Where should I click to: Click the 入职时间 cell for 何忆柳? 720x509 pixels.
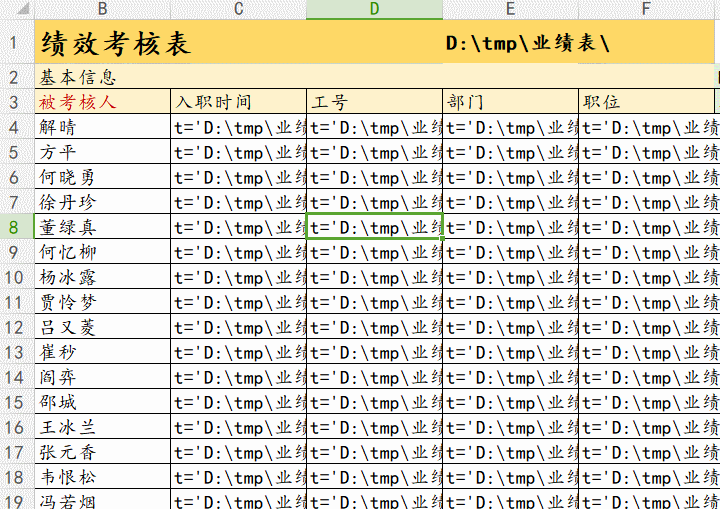[238, 251]
